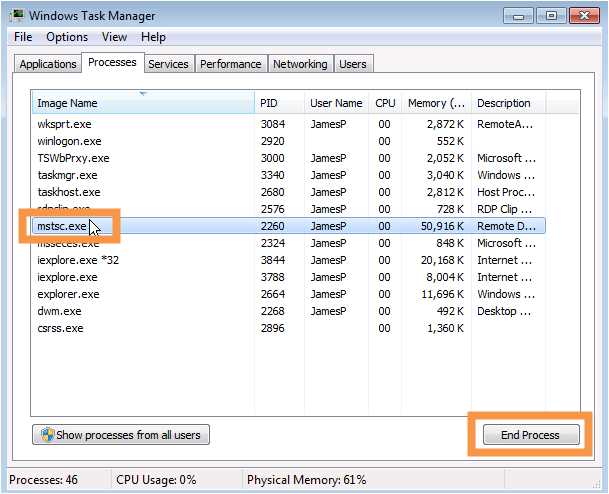Viewport: 609px width, 494px height.
Task: Click the Task Manager title bar icon
Action: (x=17, y=16)
